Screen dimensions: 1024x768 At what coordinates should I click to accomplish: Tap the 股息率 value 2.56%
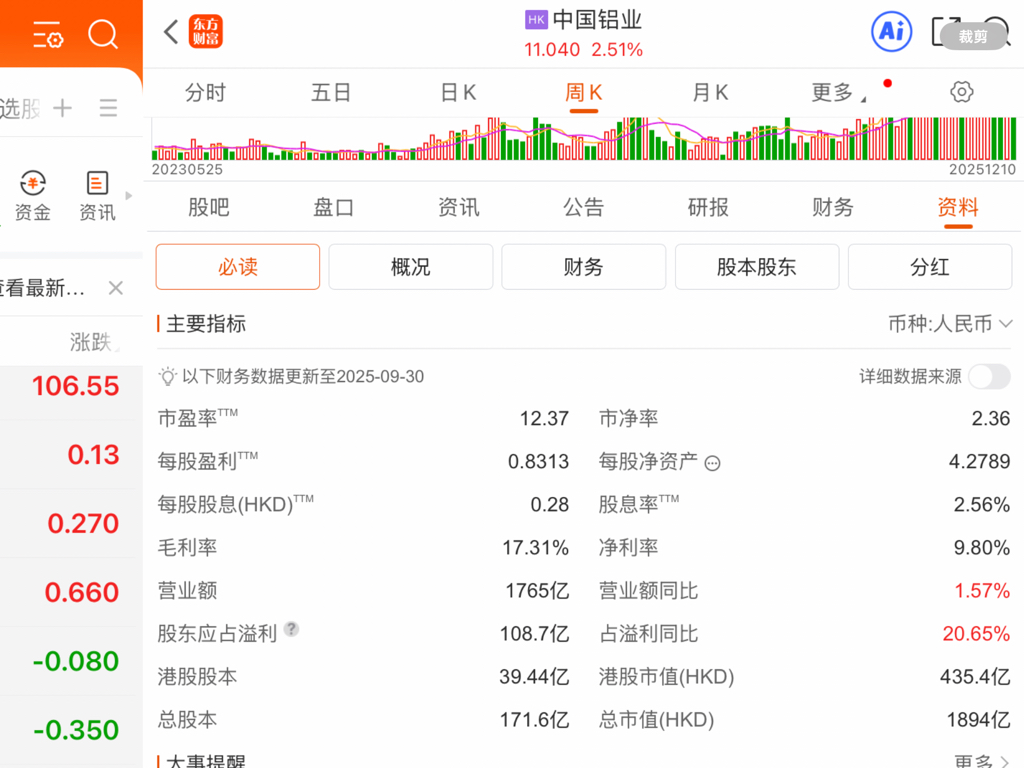tap(982, 504)
